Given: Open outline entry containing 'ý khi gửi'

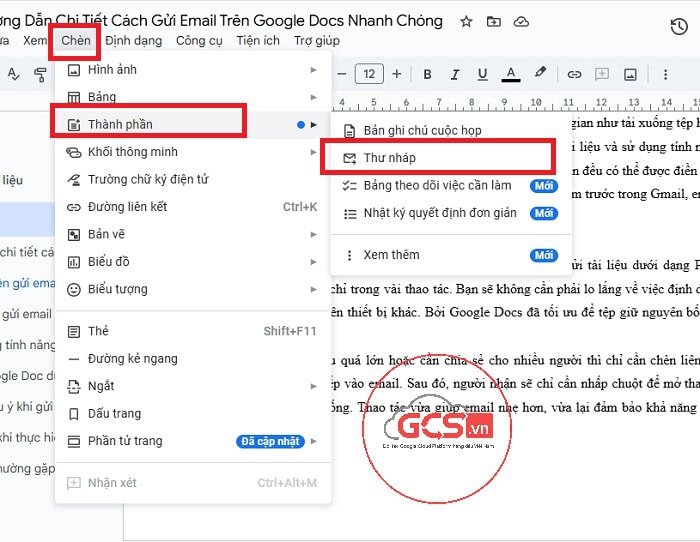Looking at the screenshot, I should pos(27,406).
